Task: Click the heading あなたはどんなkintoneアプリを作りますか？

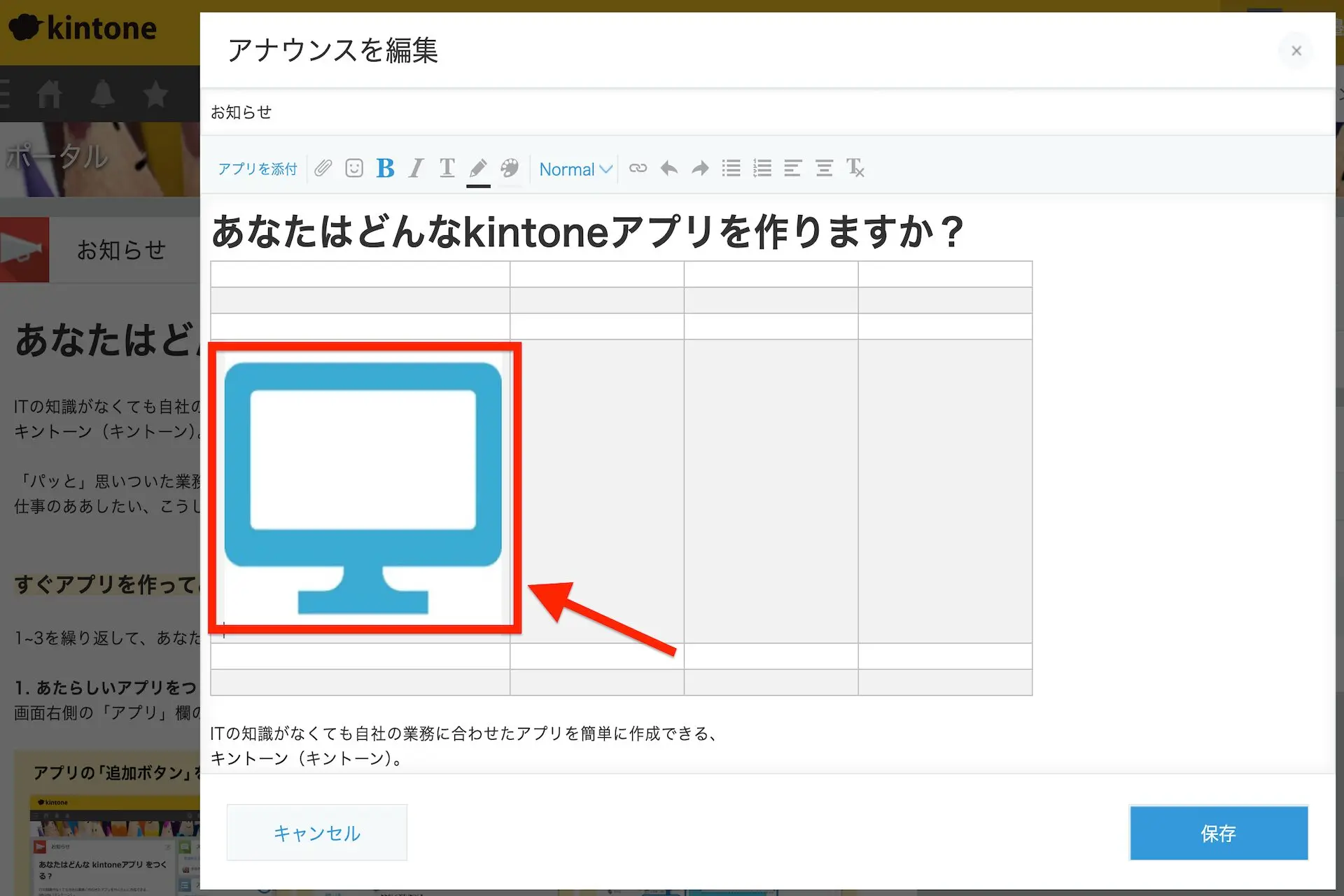Action: click(x=588, y=232)
